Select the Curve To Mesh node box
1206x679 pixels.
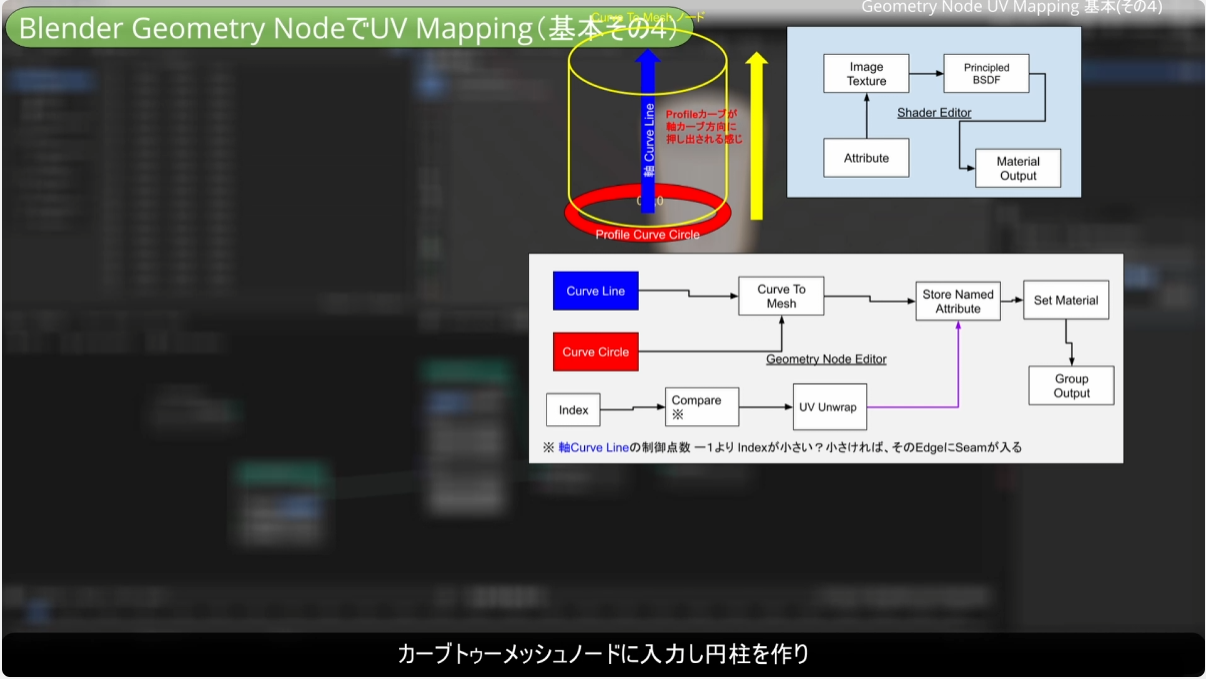781,296
